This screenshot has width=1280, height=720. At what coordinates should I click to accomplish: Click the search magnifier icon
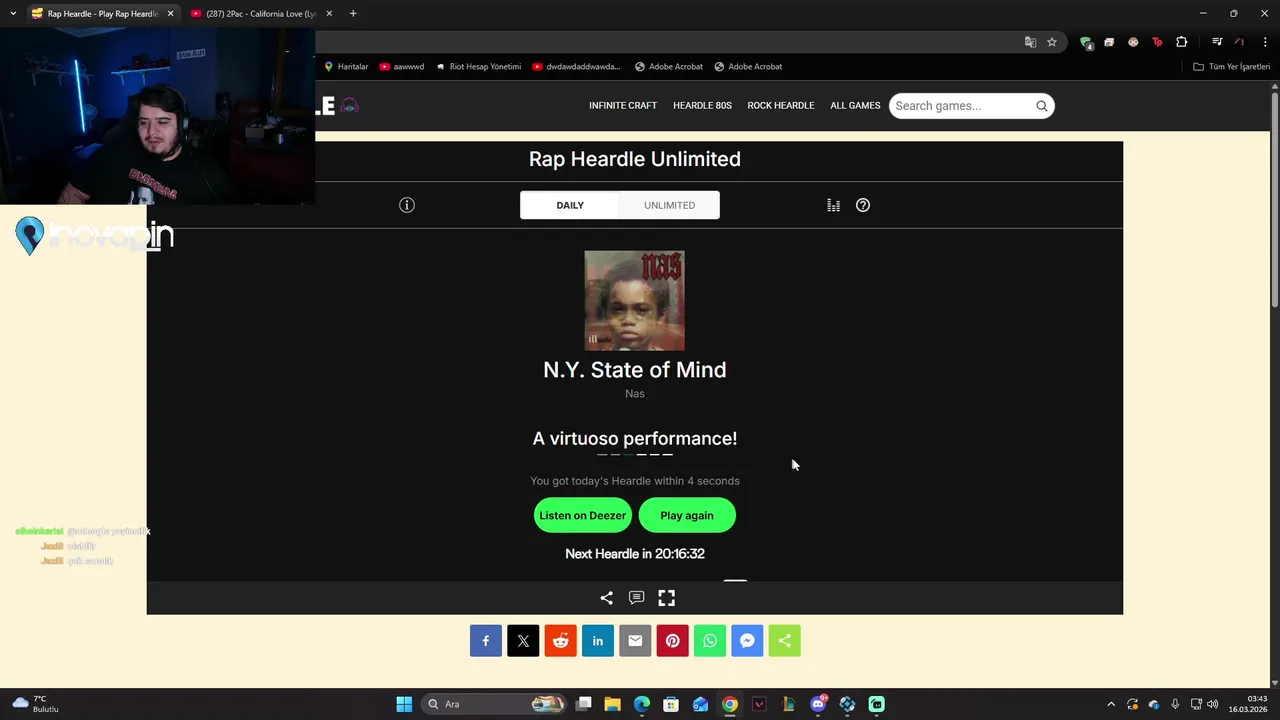tap(1041, 106)
